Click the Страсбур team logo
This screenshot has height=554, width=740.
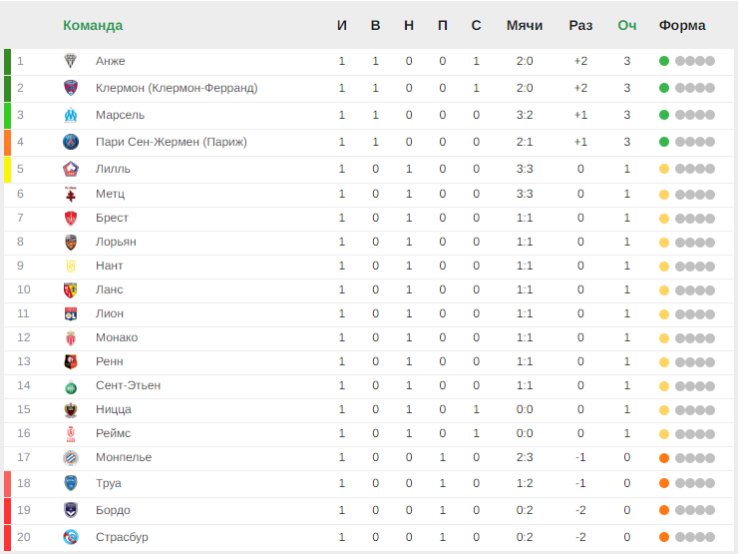(x=70, y=537)
